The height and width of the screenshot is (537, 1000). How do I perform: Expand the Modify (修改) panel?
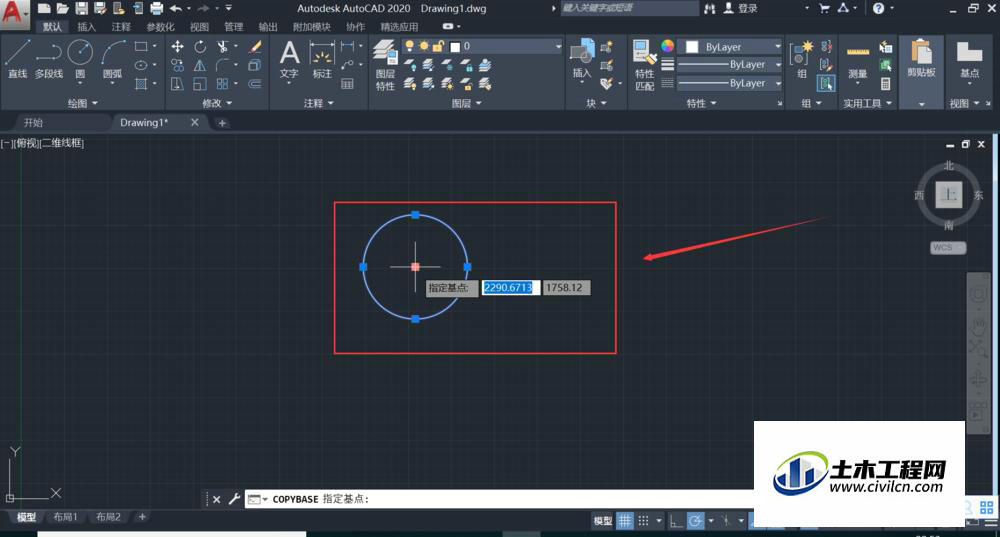[217, 103]
